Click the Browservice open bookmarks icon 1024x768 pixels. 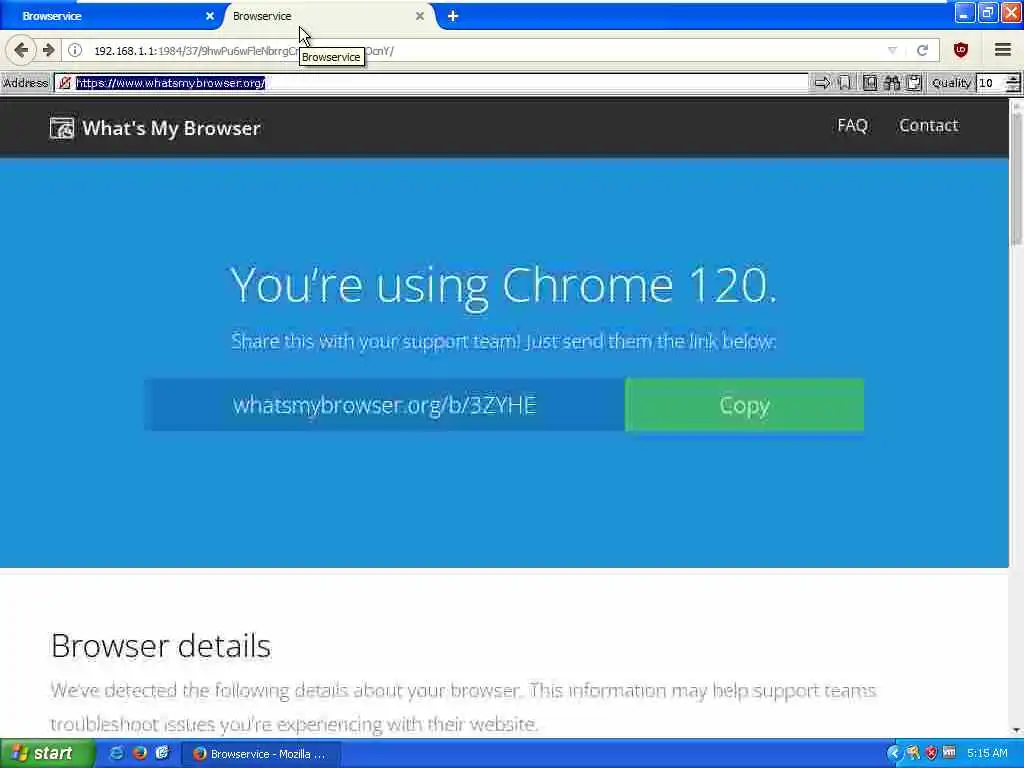tap(870, 83)
